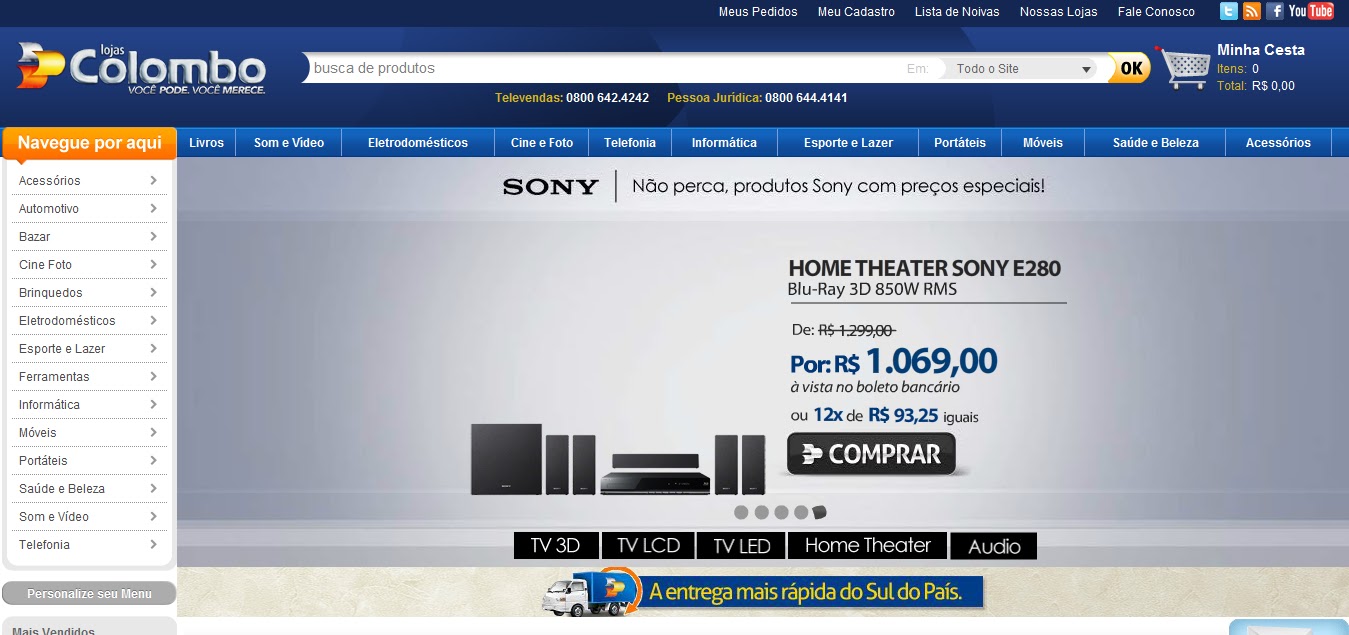This screenshot has height=635, width=1349.
Task: Open the Todo o Site dropdown
Action: [1021, 69]
